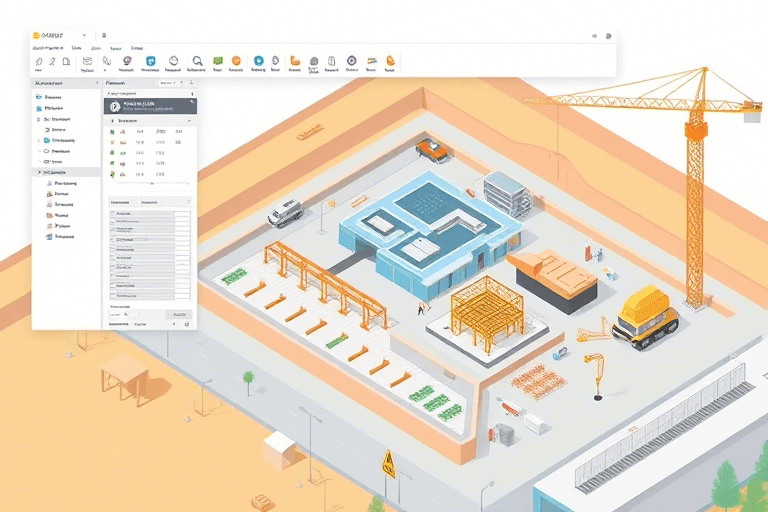Image resolution: width=768 pixels, height=512 pixels.
Task: Click the gray building icon in toolbar
Action: (313, 61)
